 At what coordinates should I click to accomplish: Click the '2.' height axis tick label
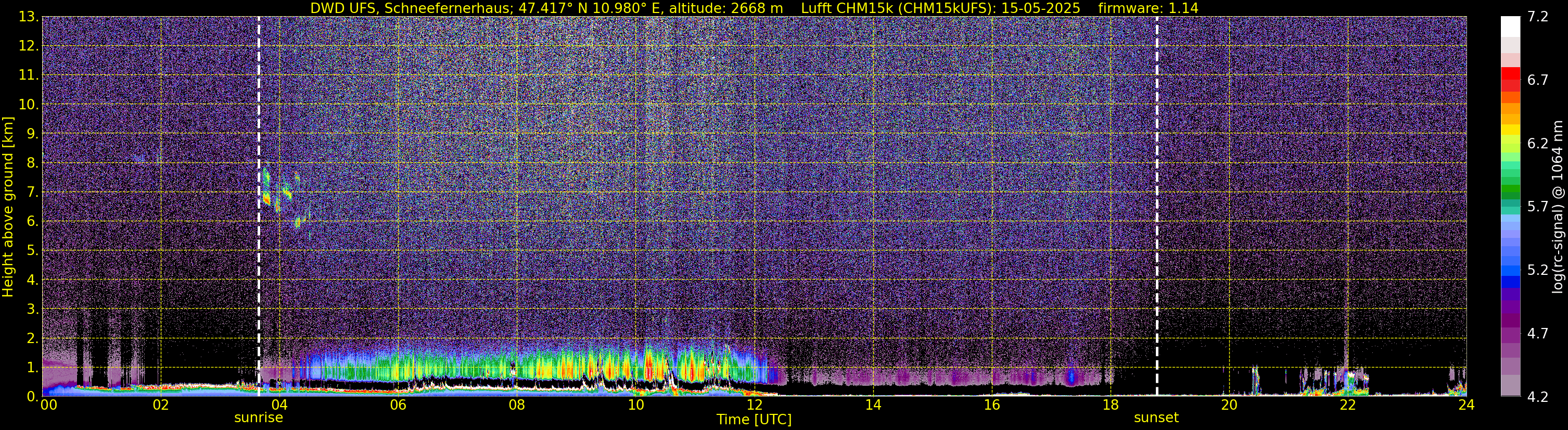[33, 338]
